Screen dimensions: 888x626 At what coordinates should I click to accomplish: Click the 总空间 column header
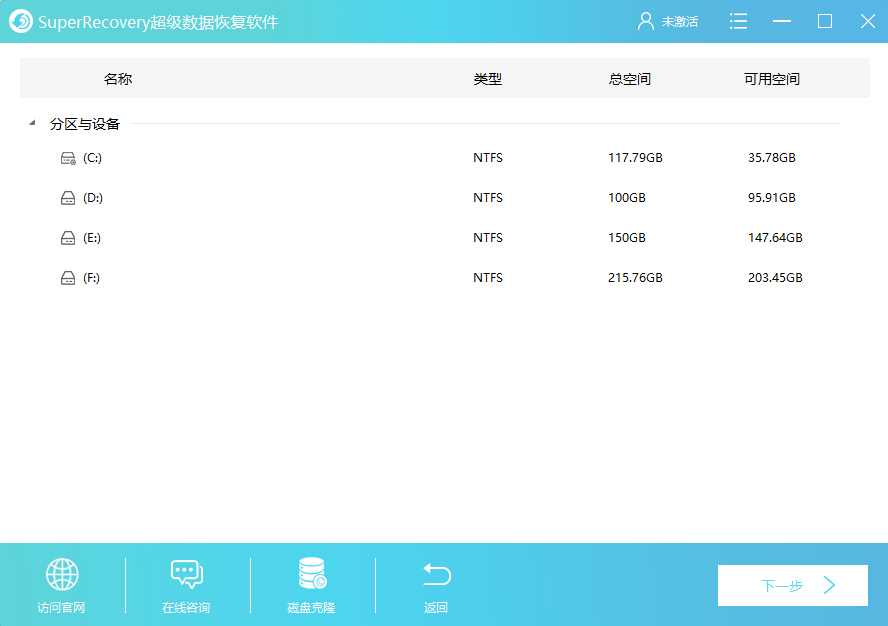point(630,79)
